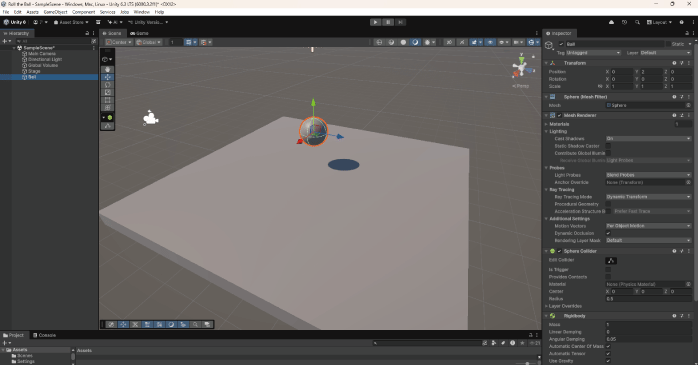698x365 pixels.
Task: Click the scene orientation gizmo
Action: point(521,68)
